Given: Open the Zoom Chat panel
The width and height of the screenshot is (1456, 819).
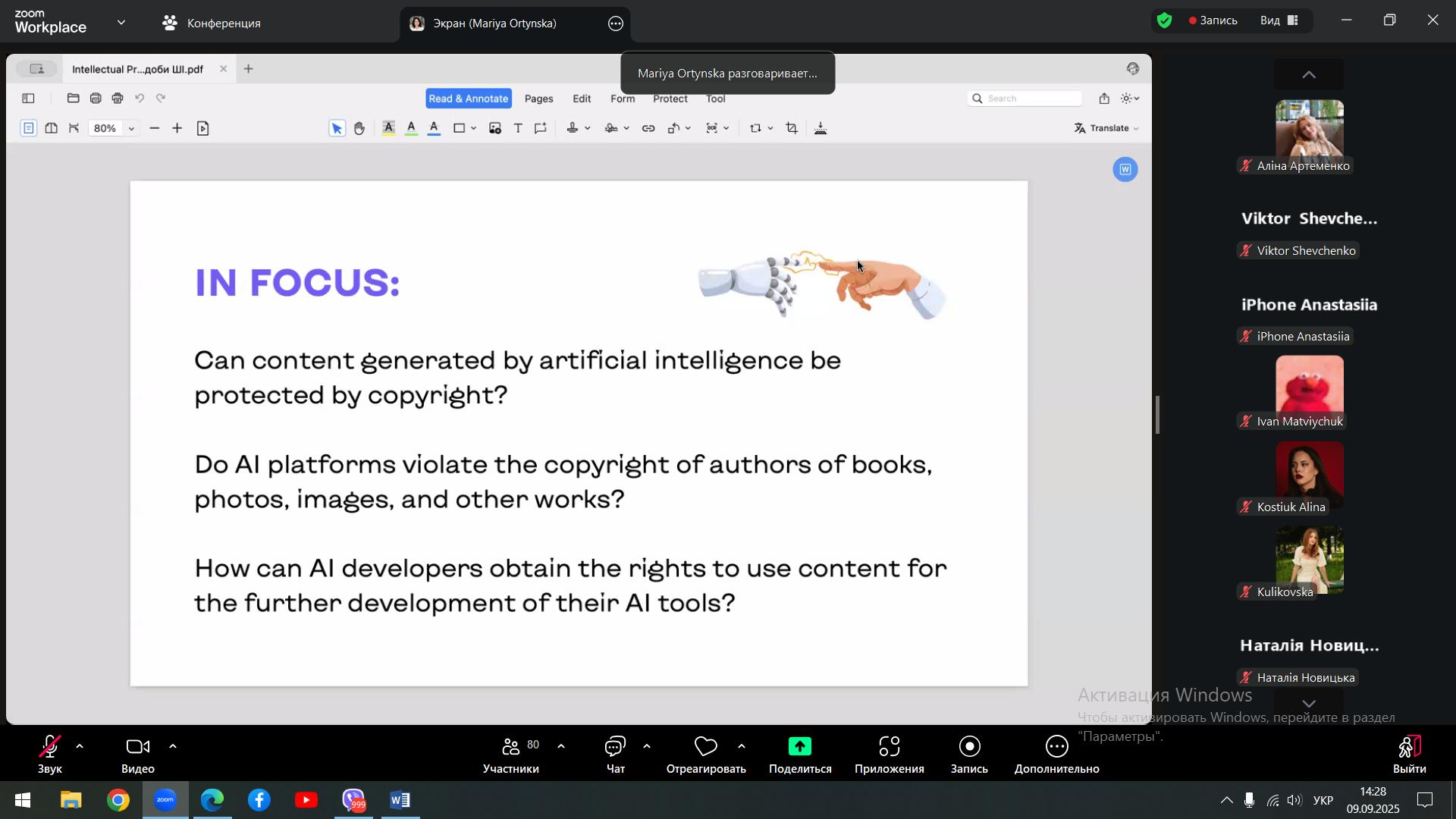Looking at the screenshot, I should coord(616,756).
